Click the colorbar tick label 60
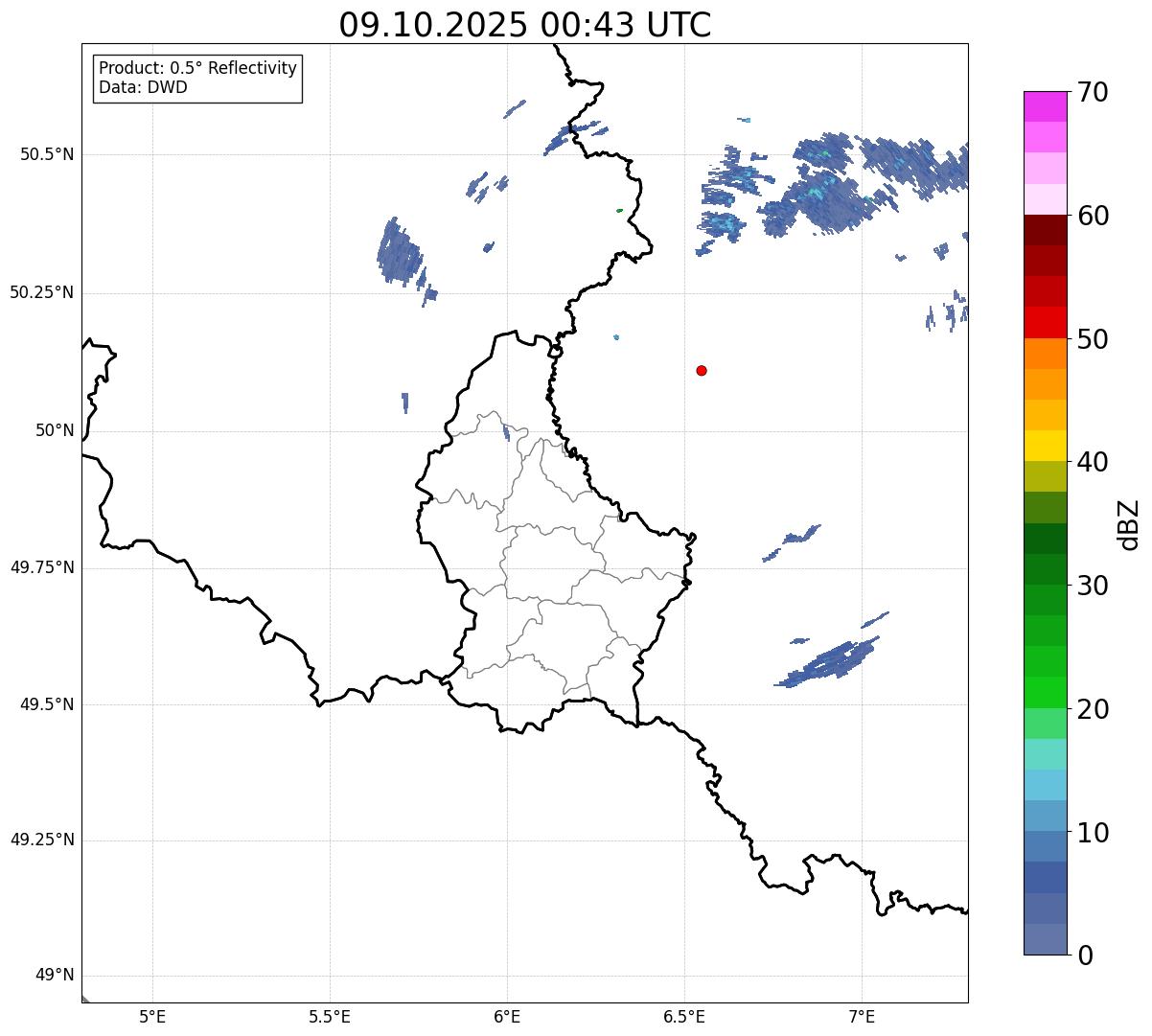 tap(1093, 216)
